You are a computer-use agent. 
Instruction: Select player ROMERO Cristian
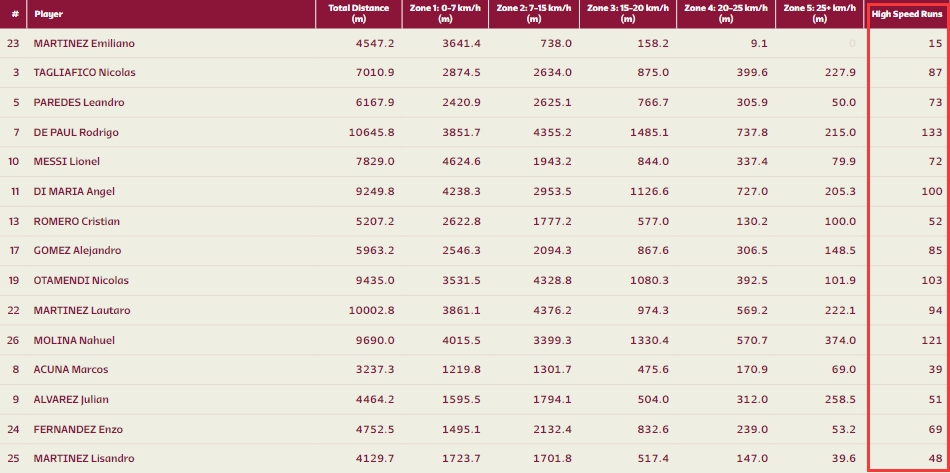tap(77, 221)
